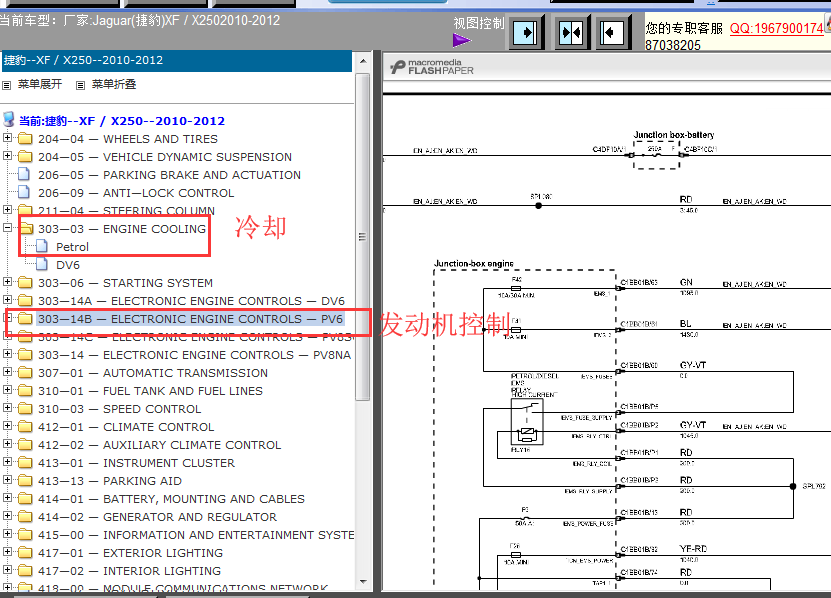831x598 pixels.
Task: Click folder icon of 413-13 Parking Aid
Action: click(25, 481)
